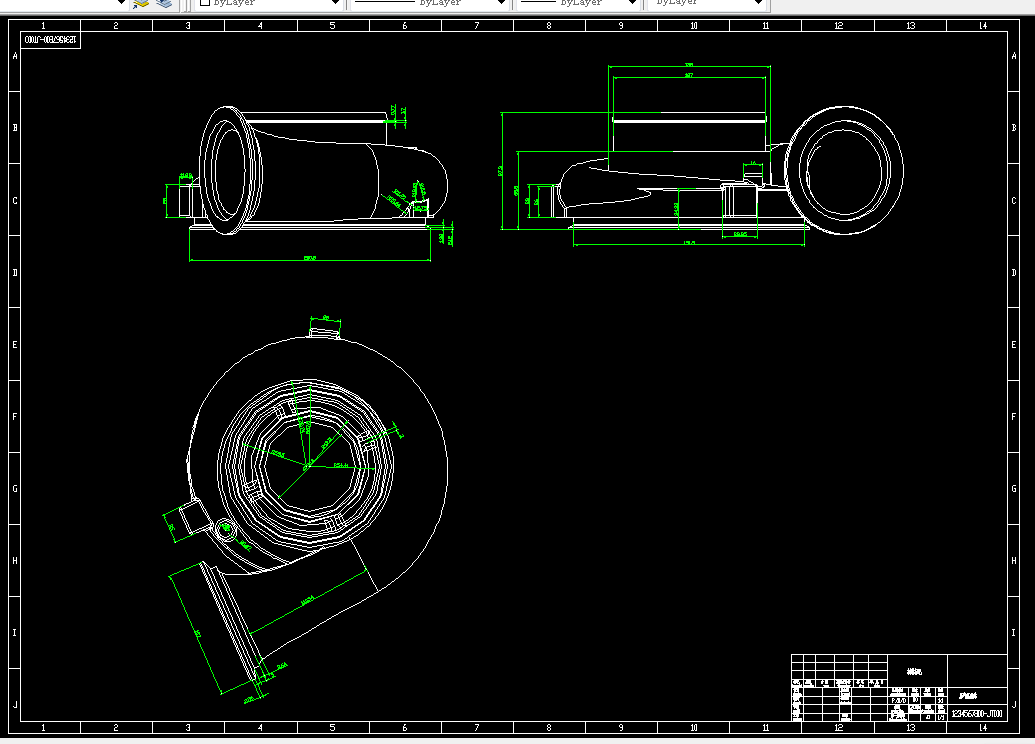Open the lineweight ByLayer dropdown

578,3
